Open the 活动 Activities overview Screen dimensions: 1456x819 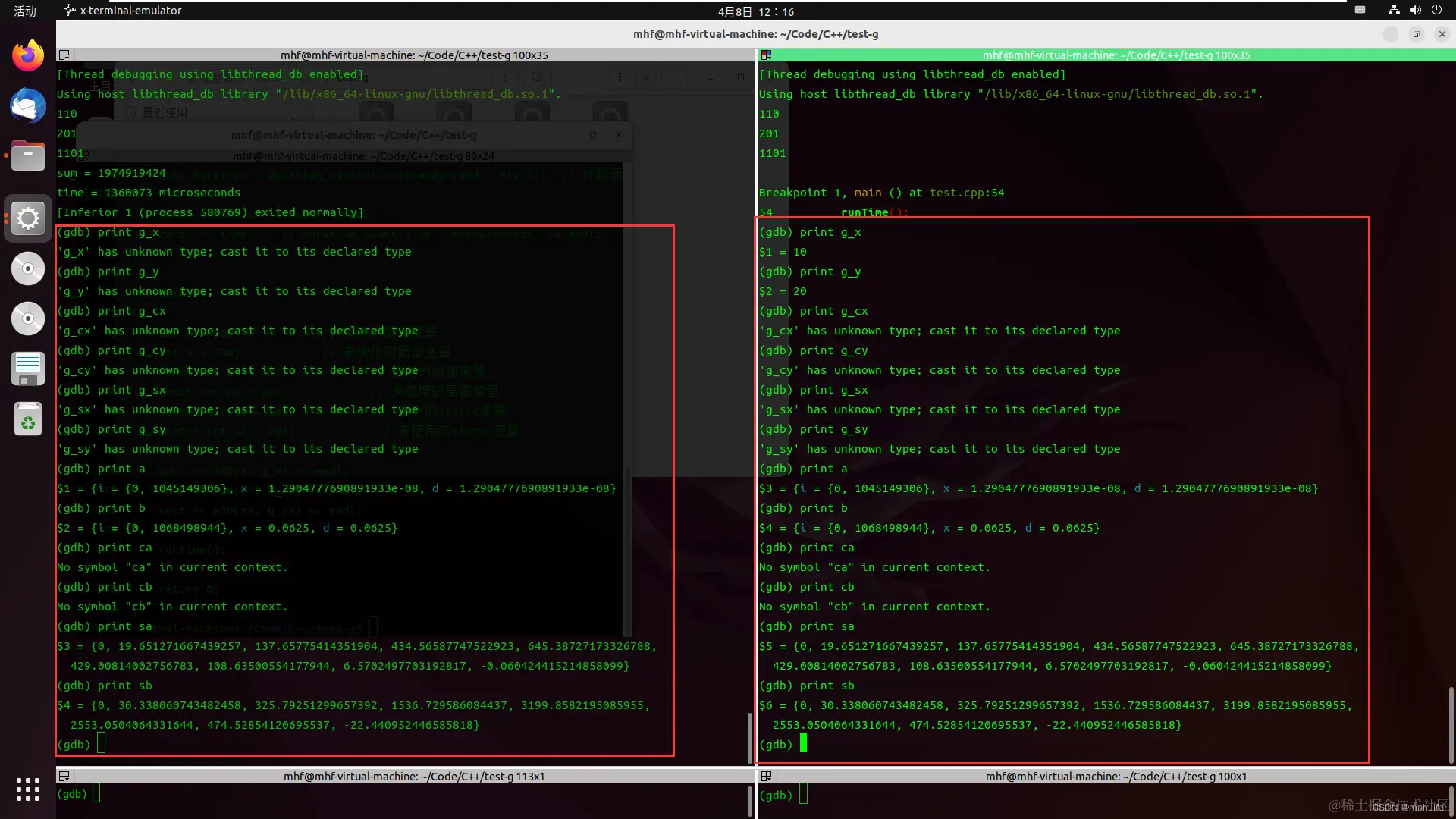[25, 11]
